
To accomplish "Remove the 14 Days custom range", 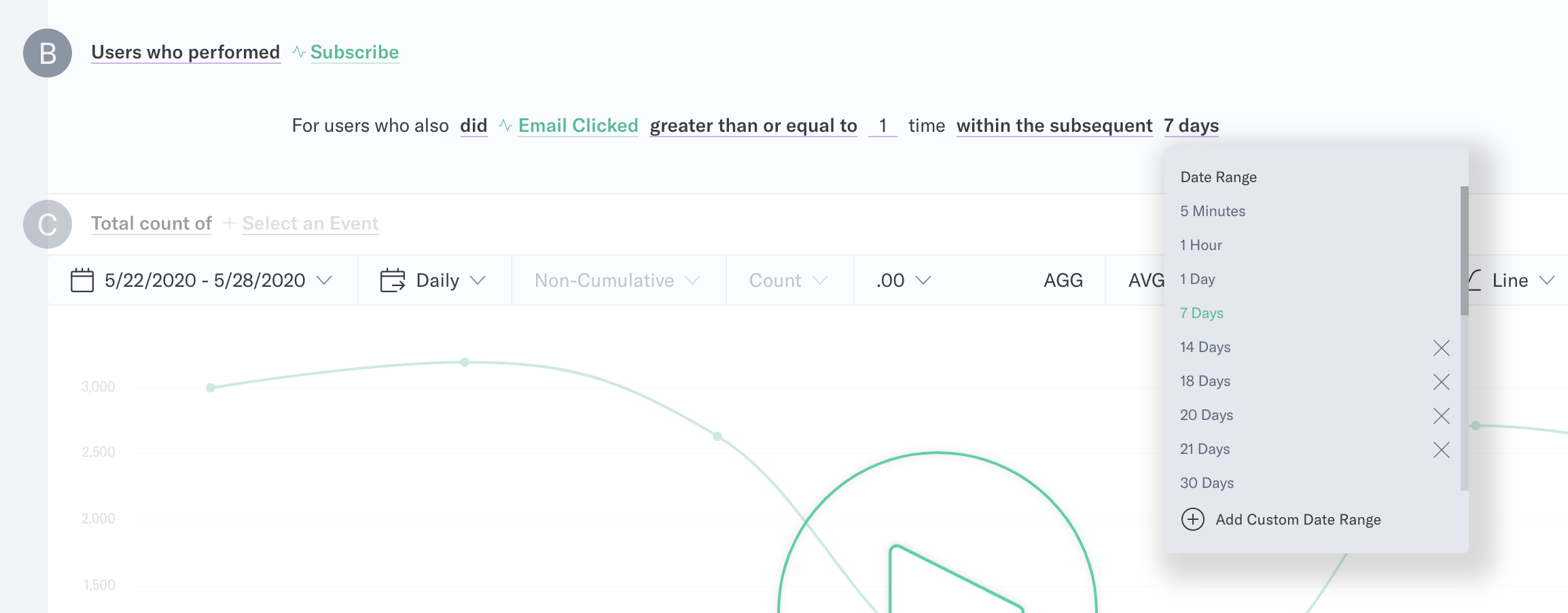I will pyautogui.click(x=1441, y=348).
